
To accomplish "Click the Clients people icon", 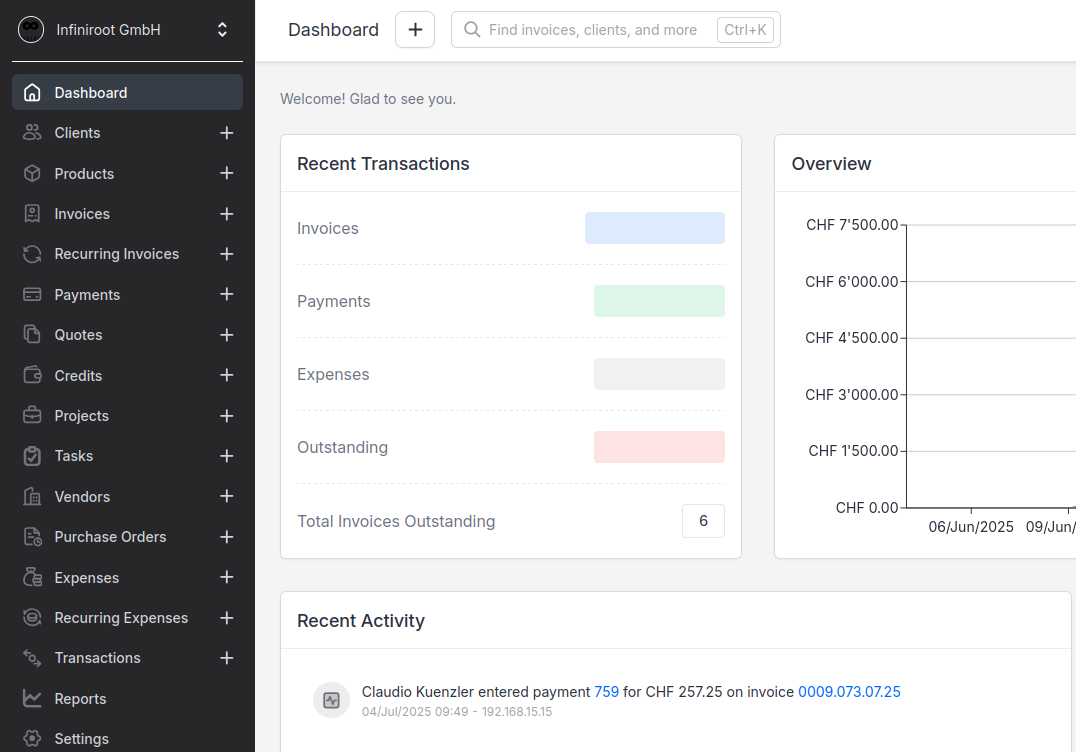I will [32, 132].
